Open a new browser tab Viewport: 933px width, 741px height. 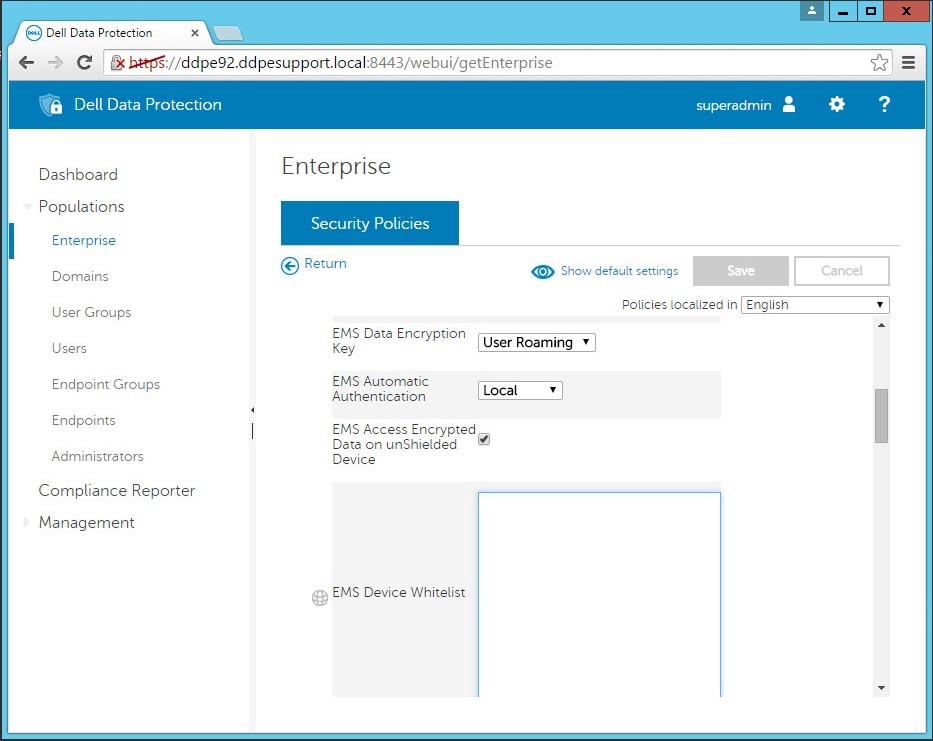[x=228, y=33]
